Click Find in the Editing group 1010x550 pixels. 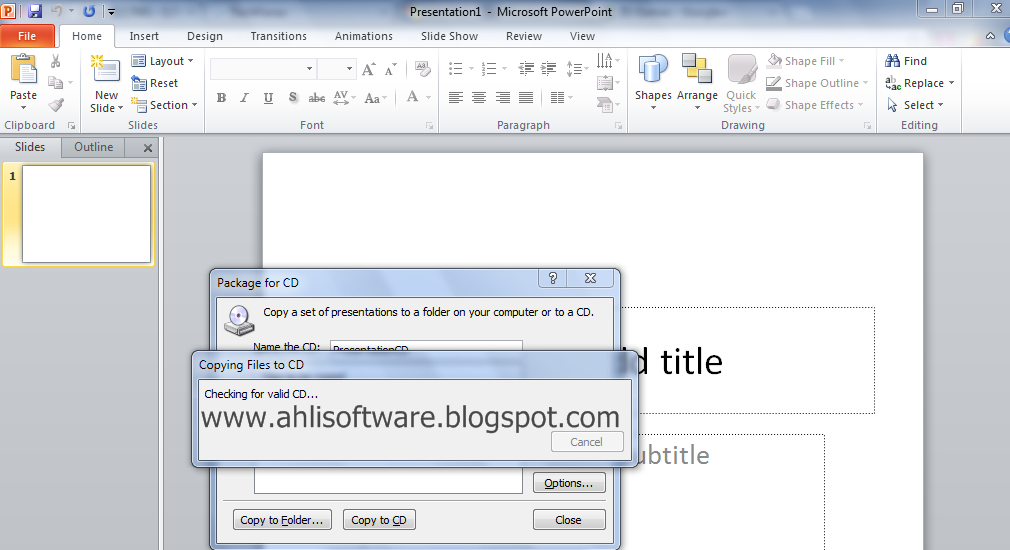(x=906, y=61)
